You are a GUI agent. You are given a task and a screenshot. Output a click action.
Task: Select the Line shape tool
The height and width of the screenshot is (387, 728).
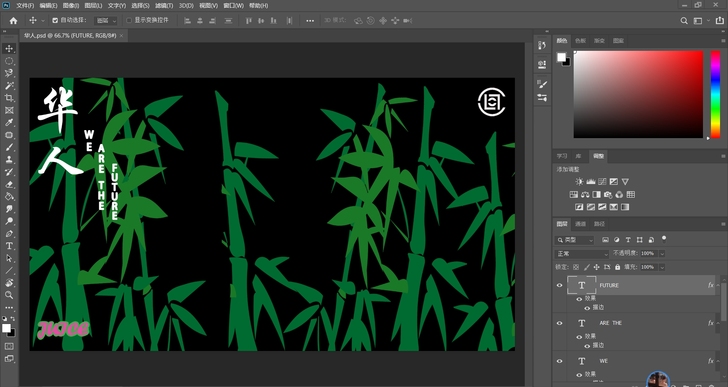(9, 271)
